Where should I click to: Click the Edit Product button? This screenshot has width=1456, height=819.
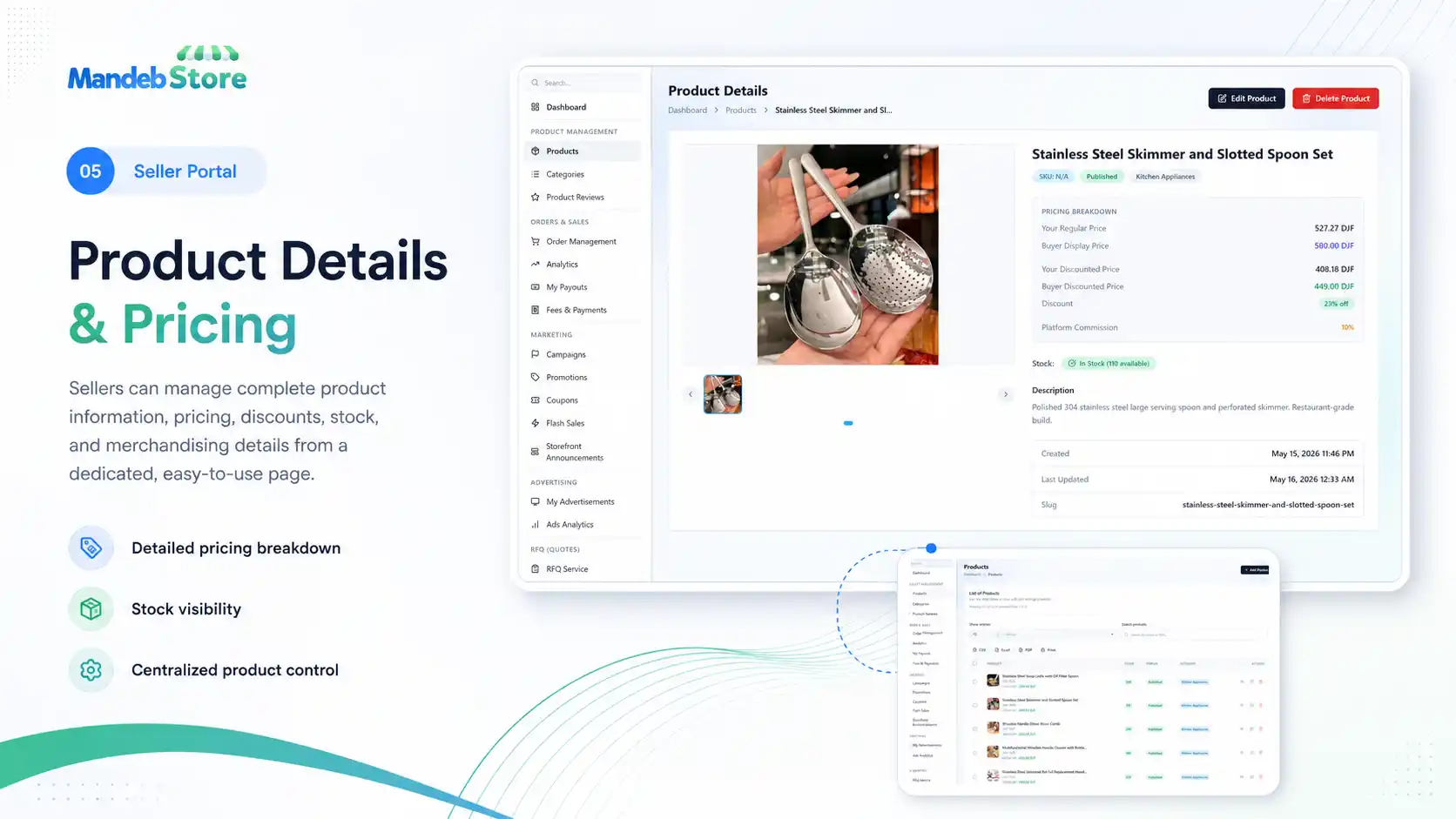pyautogui.click(x=1246, y=98)
